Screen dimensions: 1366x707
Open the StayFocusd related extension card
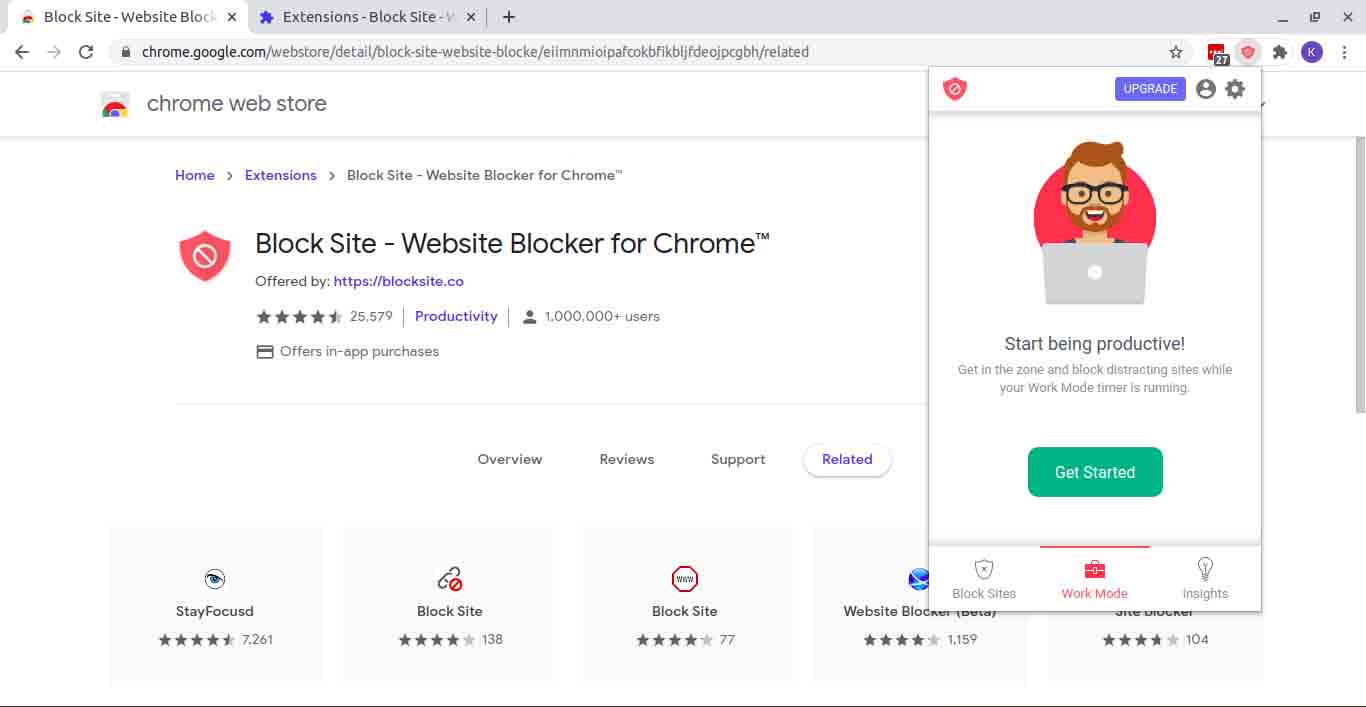click(215, 605)
